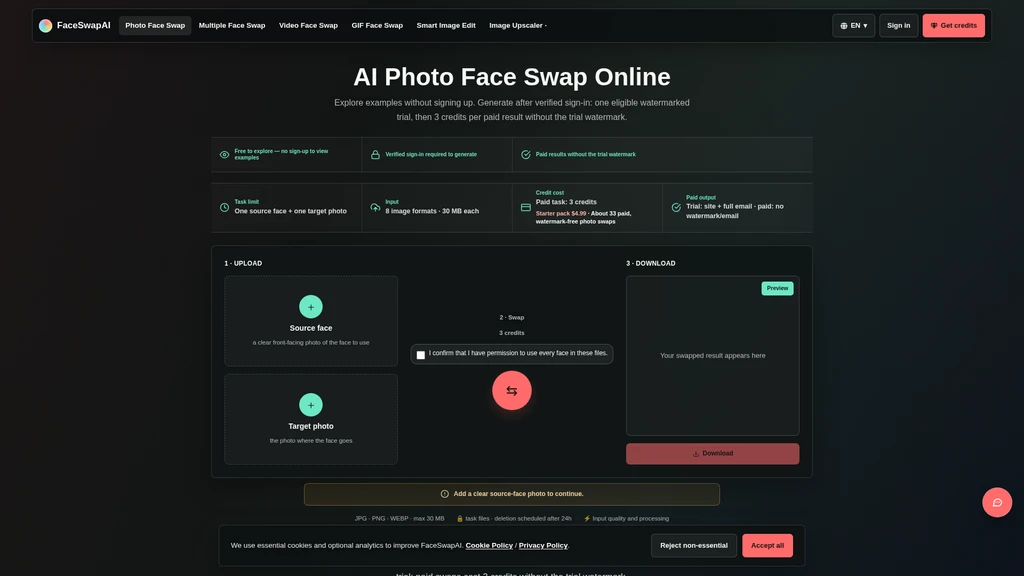Add a Target photo with plus icon
The height and width of the screenshot is (576, 1024).
(x=311, y=405)
